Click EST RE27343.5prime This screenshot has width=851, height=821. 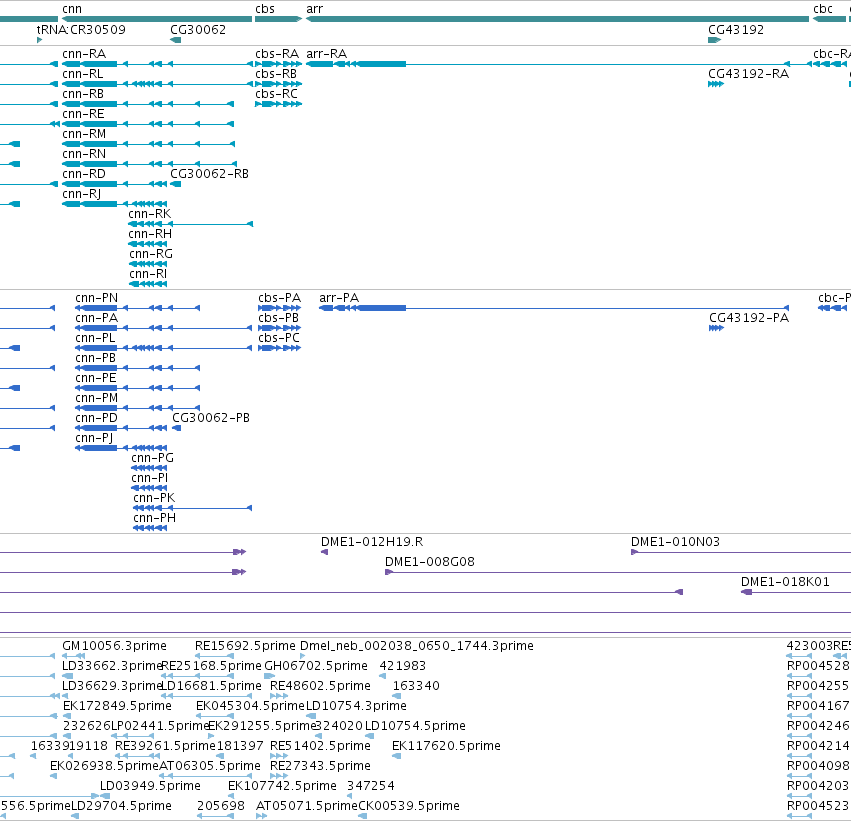click(x=320, y=767)
